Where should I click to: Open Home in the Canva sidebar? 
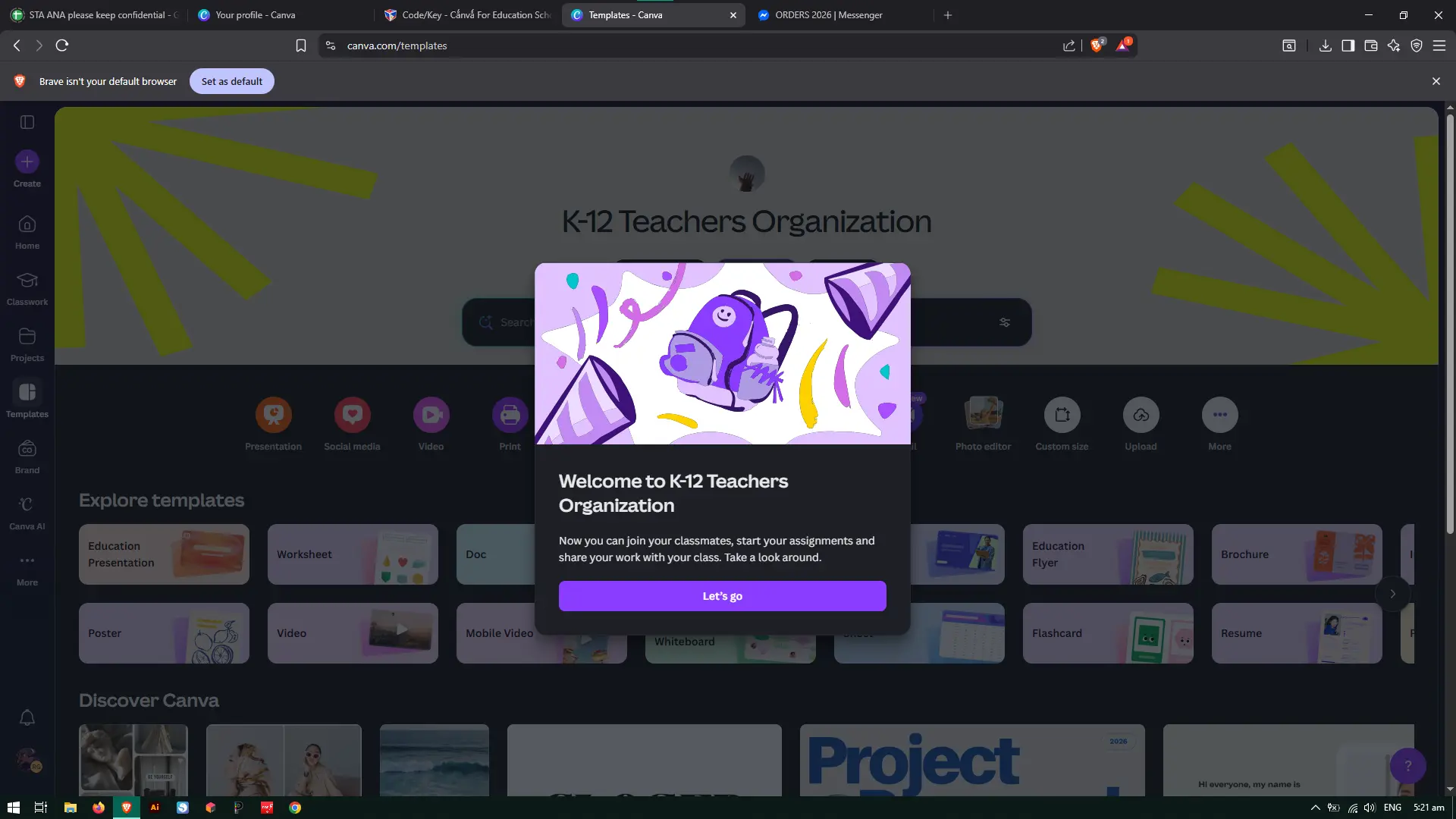tap(27, 232)
